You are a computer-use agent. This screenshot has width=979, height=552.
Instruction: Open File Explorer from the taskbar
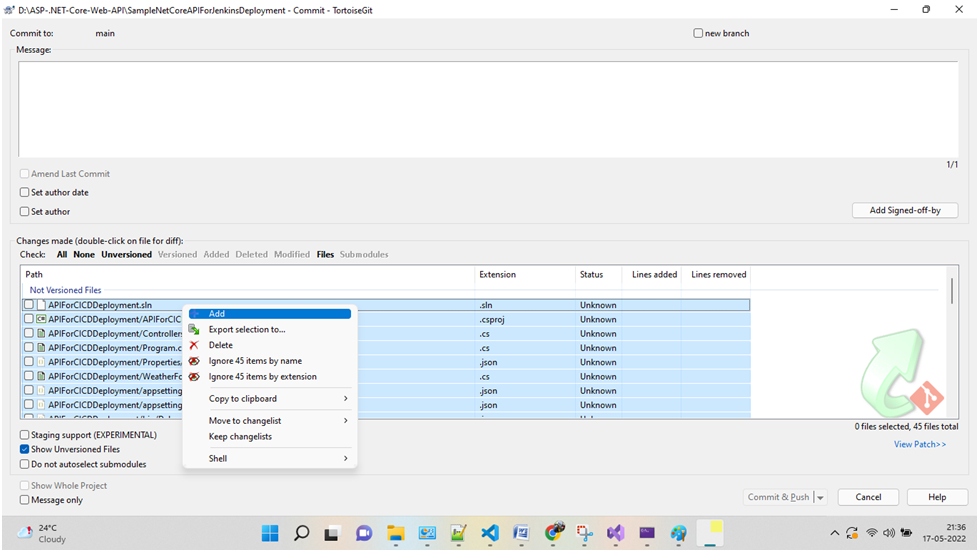pyautogui.click(x=395, y=533)
